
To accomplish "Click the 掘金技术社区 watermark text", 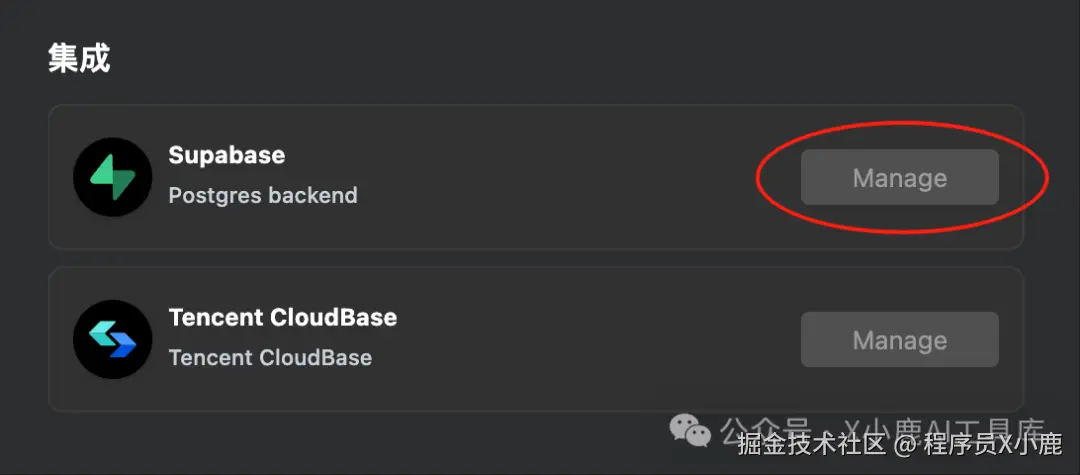I will pyautogui.click(x=812, y=444).
